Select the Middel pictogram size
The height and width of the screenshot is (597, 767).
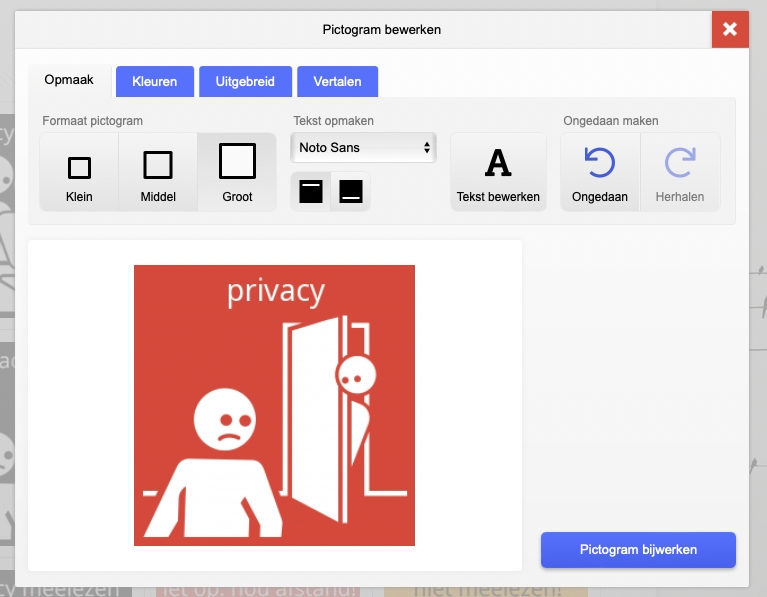tap(158, 172)
